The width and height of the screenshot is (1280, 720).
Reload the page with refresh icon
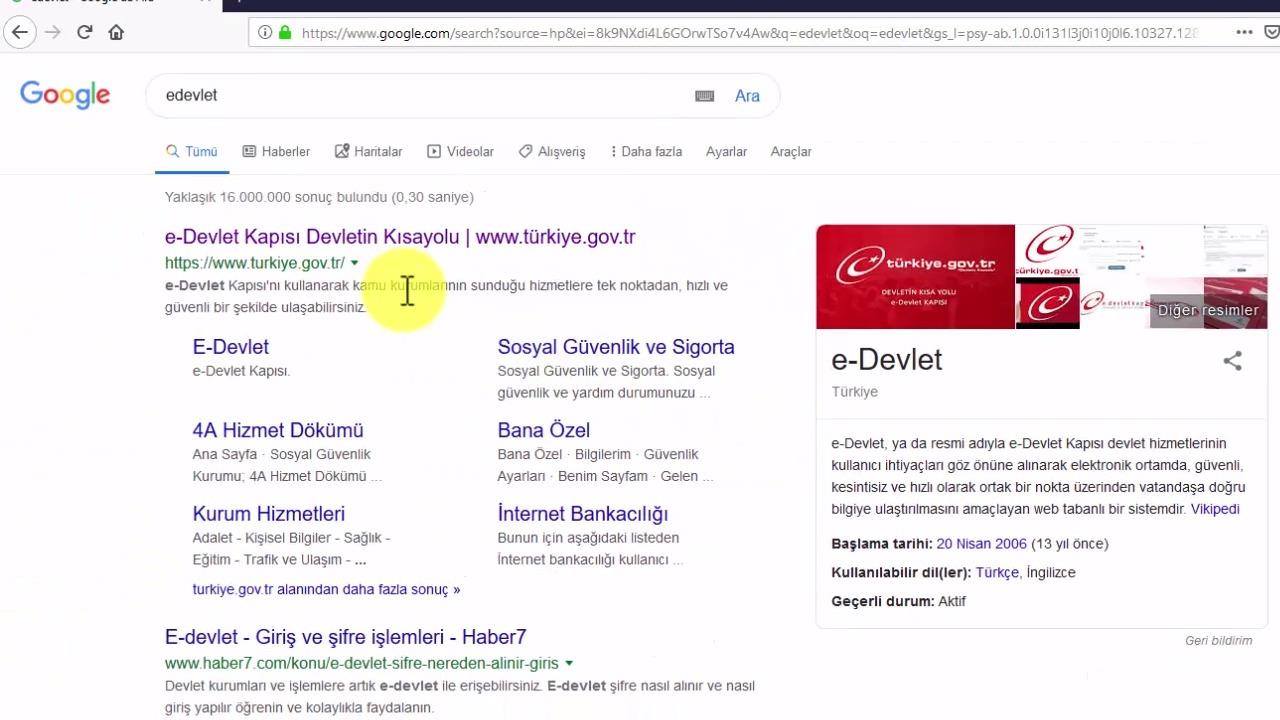tap(85, 32)
